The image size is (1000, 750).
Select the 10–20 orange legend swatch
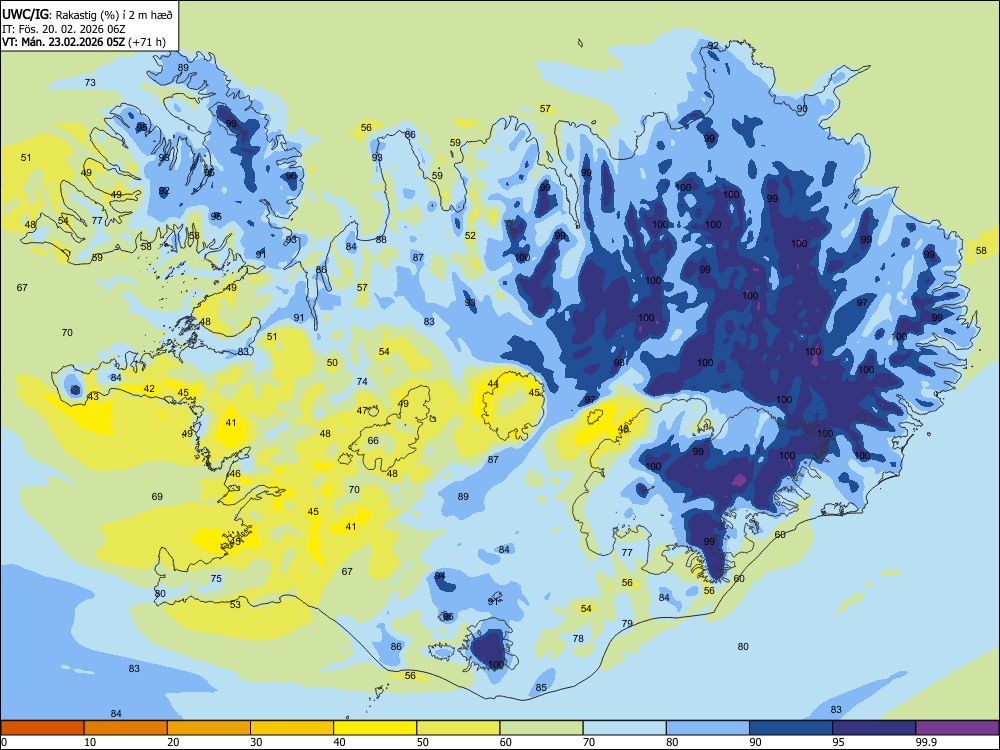point(126,728)
